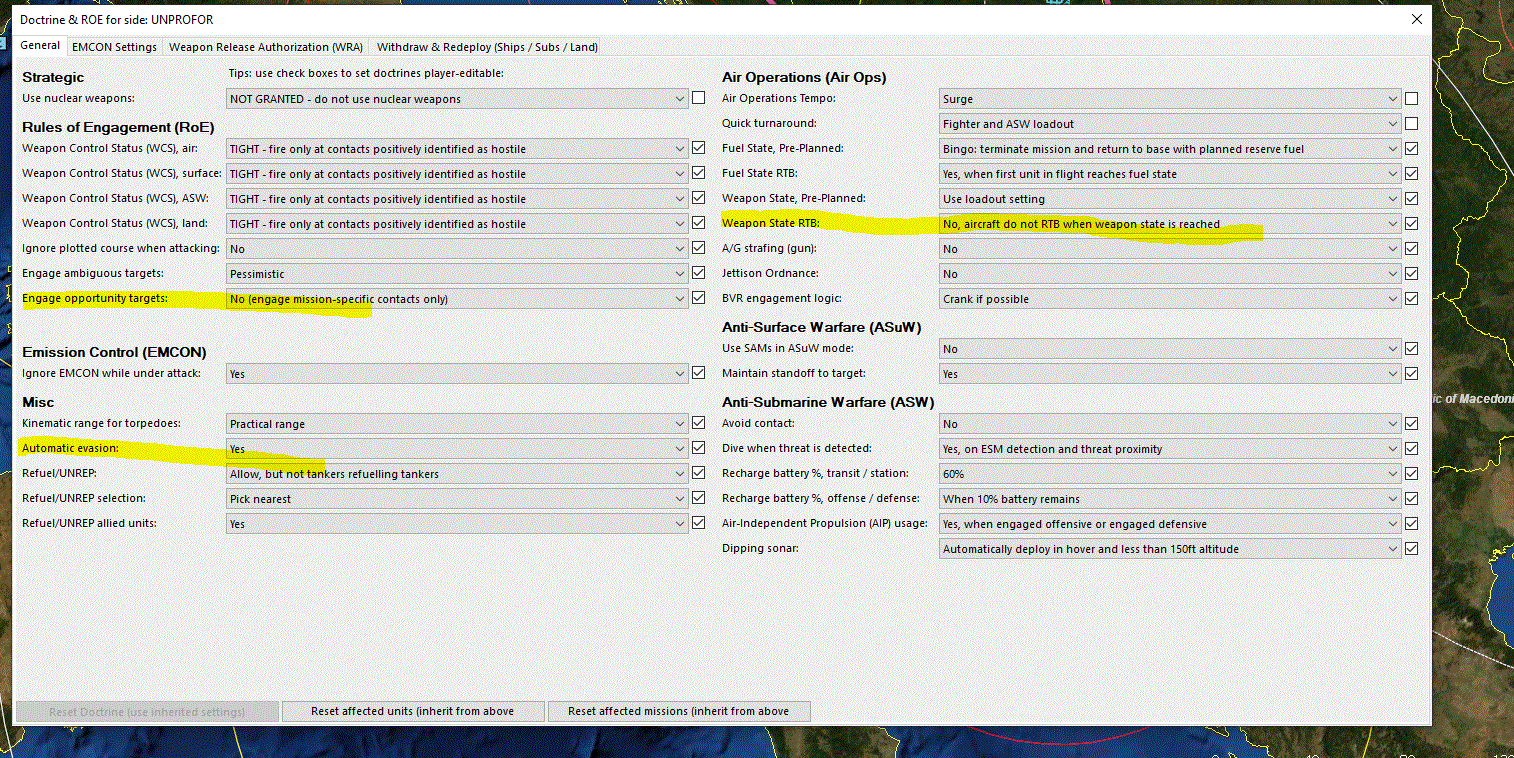Screen dimensions: 1514x758
Task: Toggle checkbox for BVR engagement logic
Action: (x=1411, y=298)
